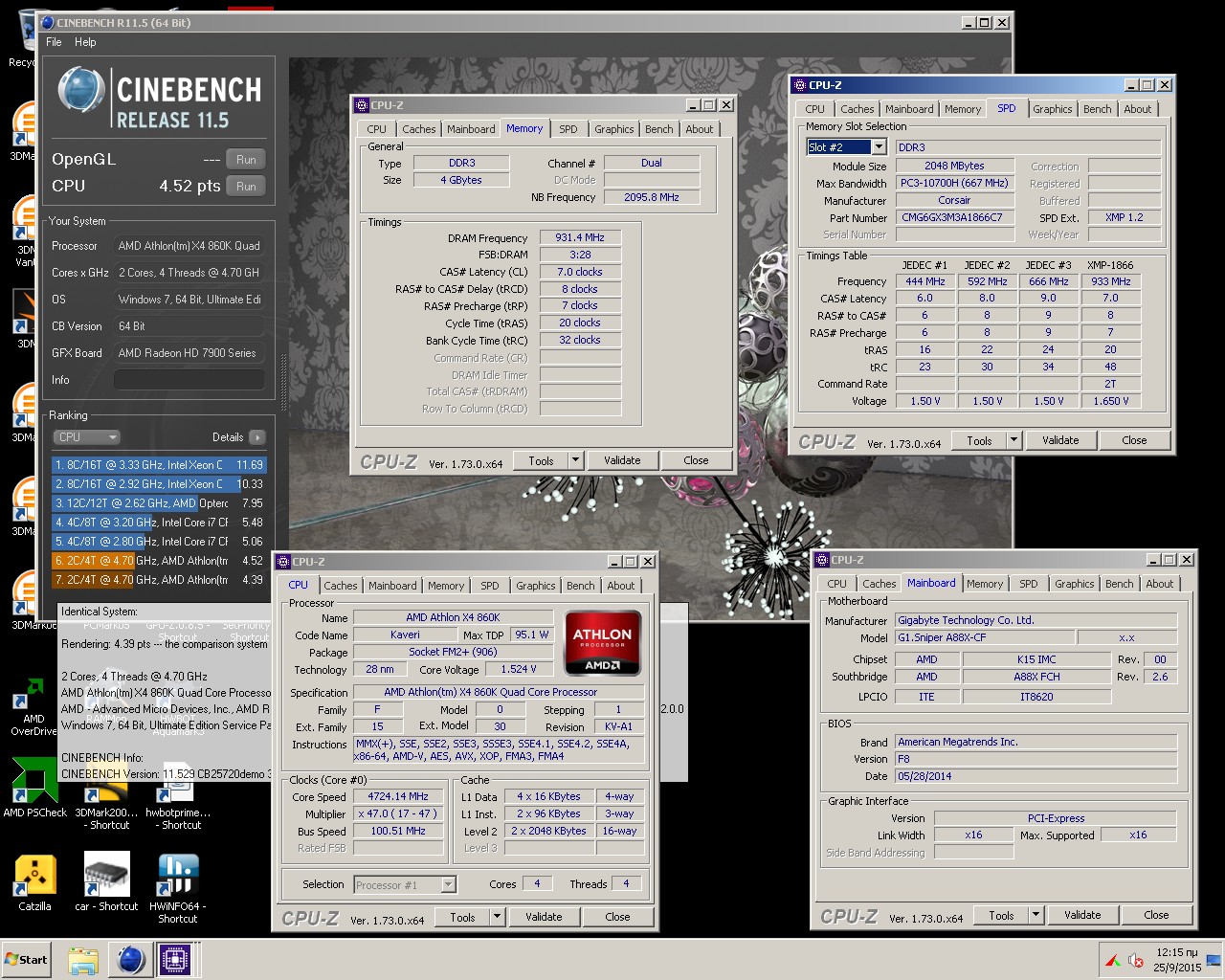This screenshot has height=980, width=1225.
Task: Run the CPU benchmark
Action: coord(246,187)
